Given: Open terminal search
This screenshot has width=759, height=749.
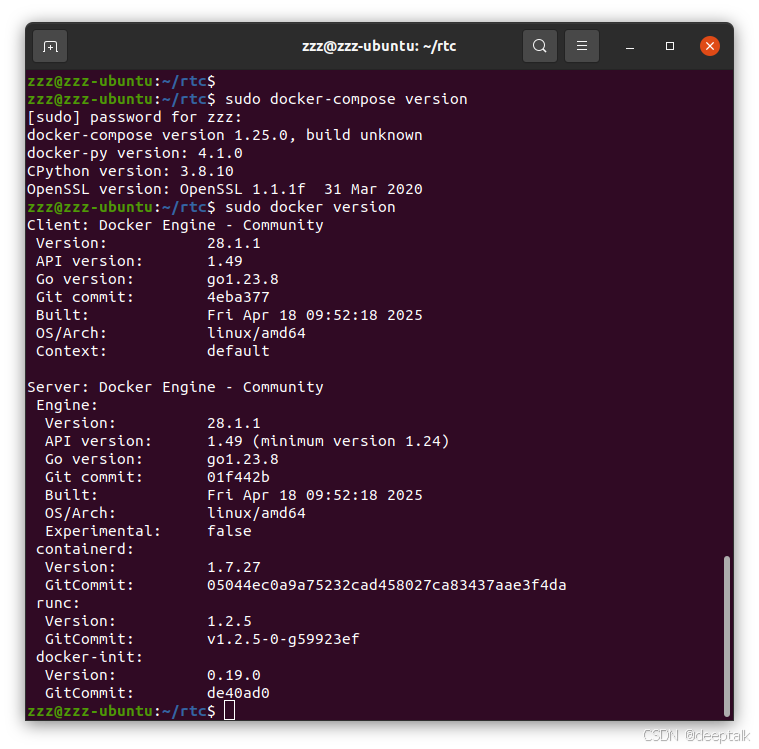Looking at the screenshot, I should [x=540, y=46].
